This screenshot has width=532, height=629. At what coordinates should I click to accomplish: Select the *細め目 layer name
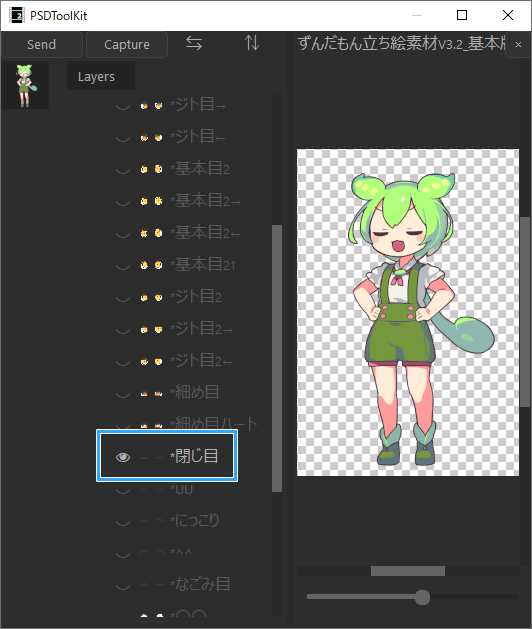195,392
